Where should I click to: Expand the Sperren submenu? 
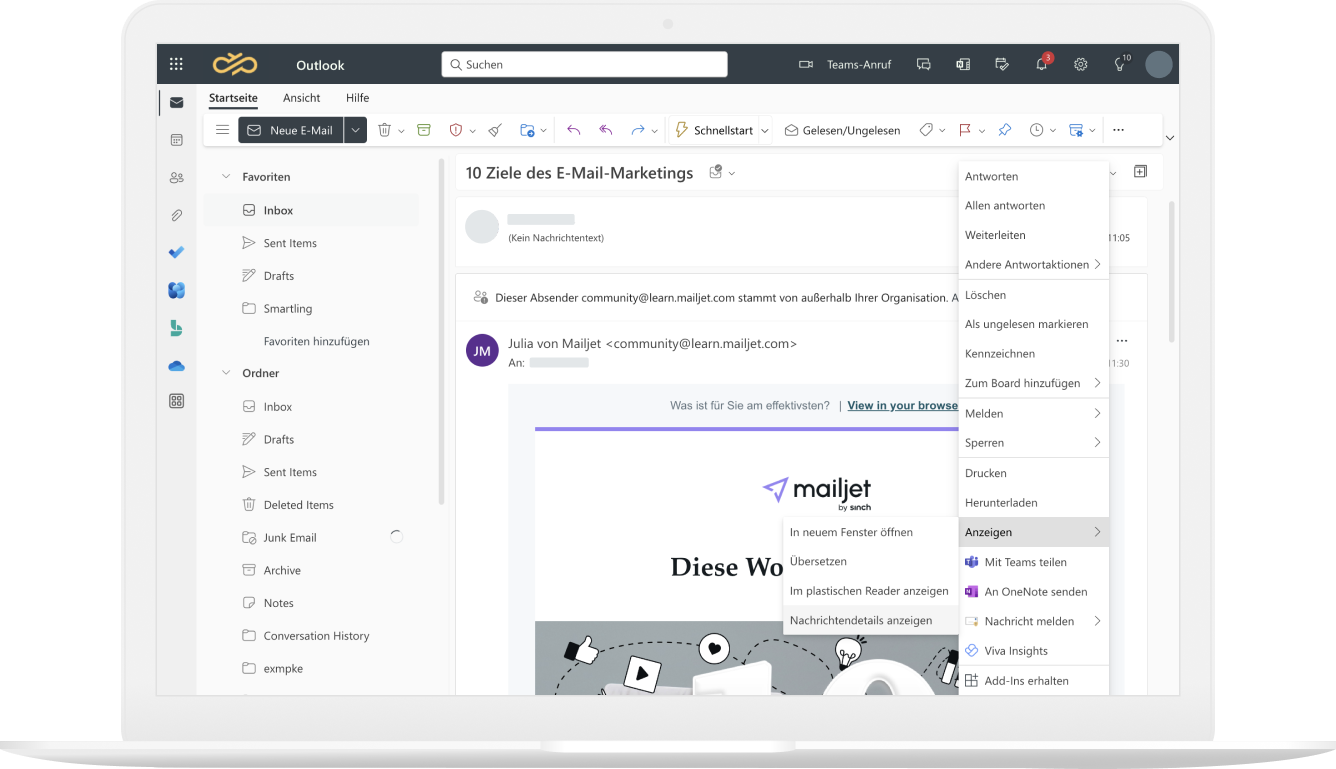coord(1033,442)
